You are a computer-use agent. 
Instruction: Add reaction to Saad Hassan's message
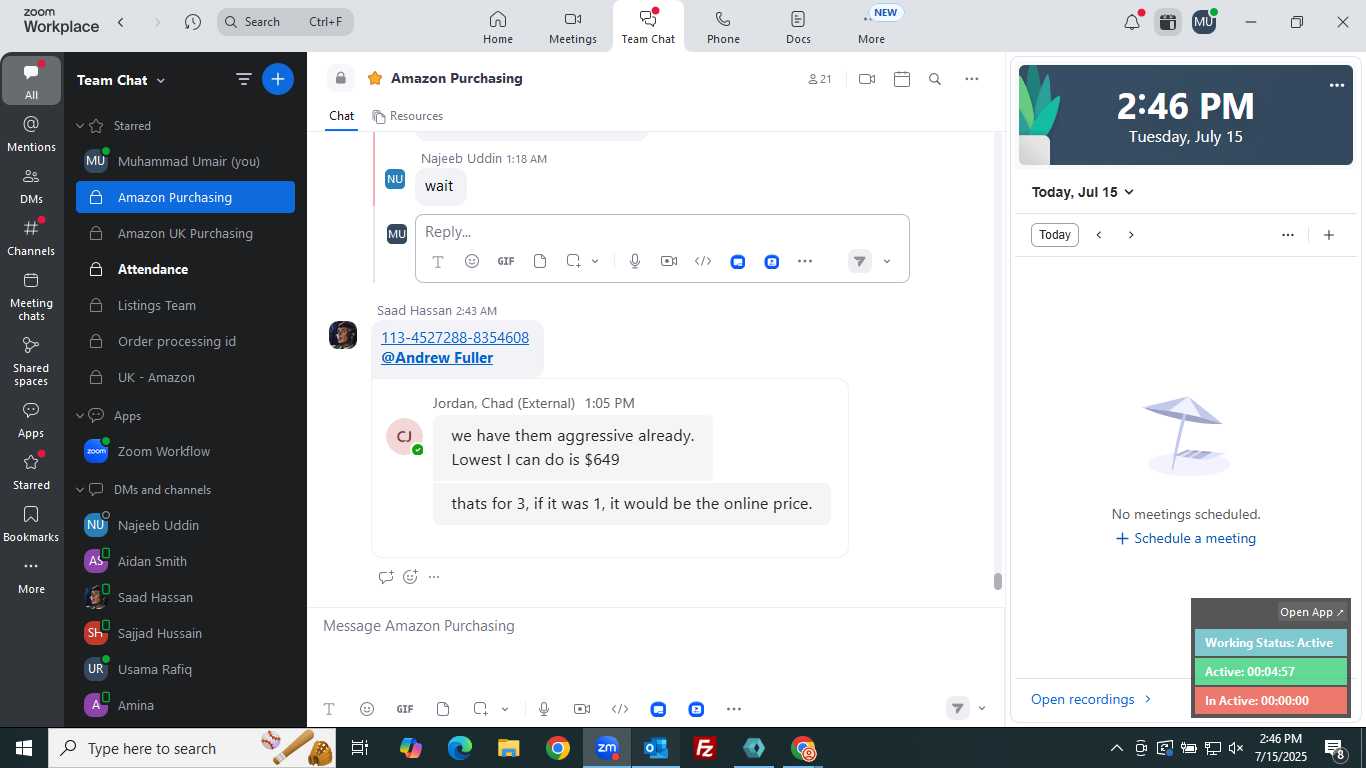pyautogui.click(x=410, y=577)
